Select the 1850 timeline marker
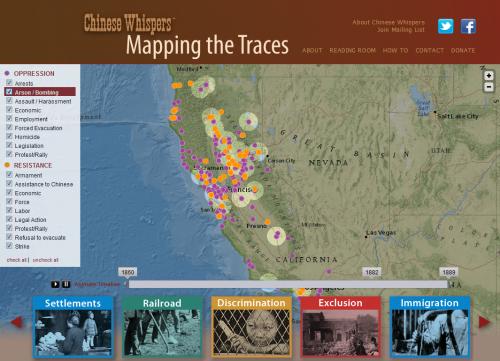This screenshot has width=500, height=361. tap(128, 272)
